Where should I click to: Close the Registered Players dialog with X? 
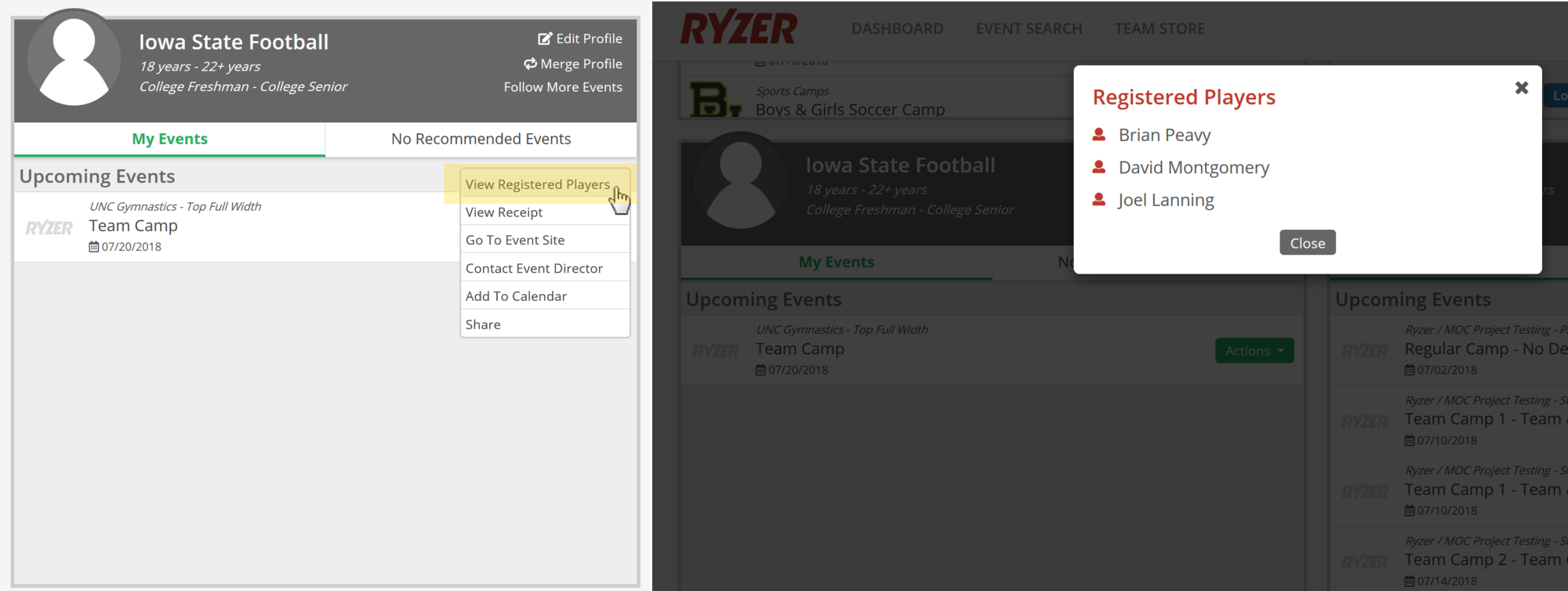(x=1521, y=88)
